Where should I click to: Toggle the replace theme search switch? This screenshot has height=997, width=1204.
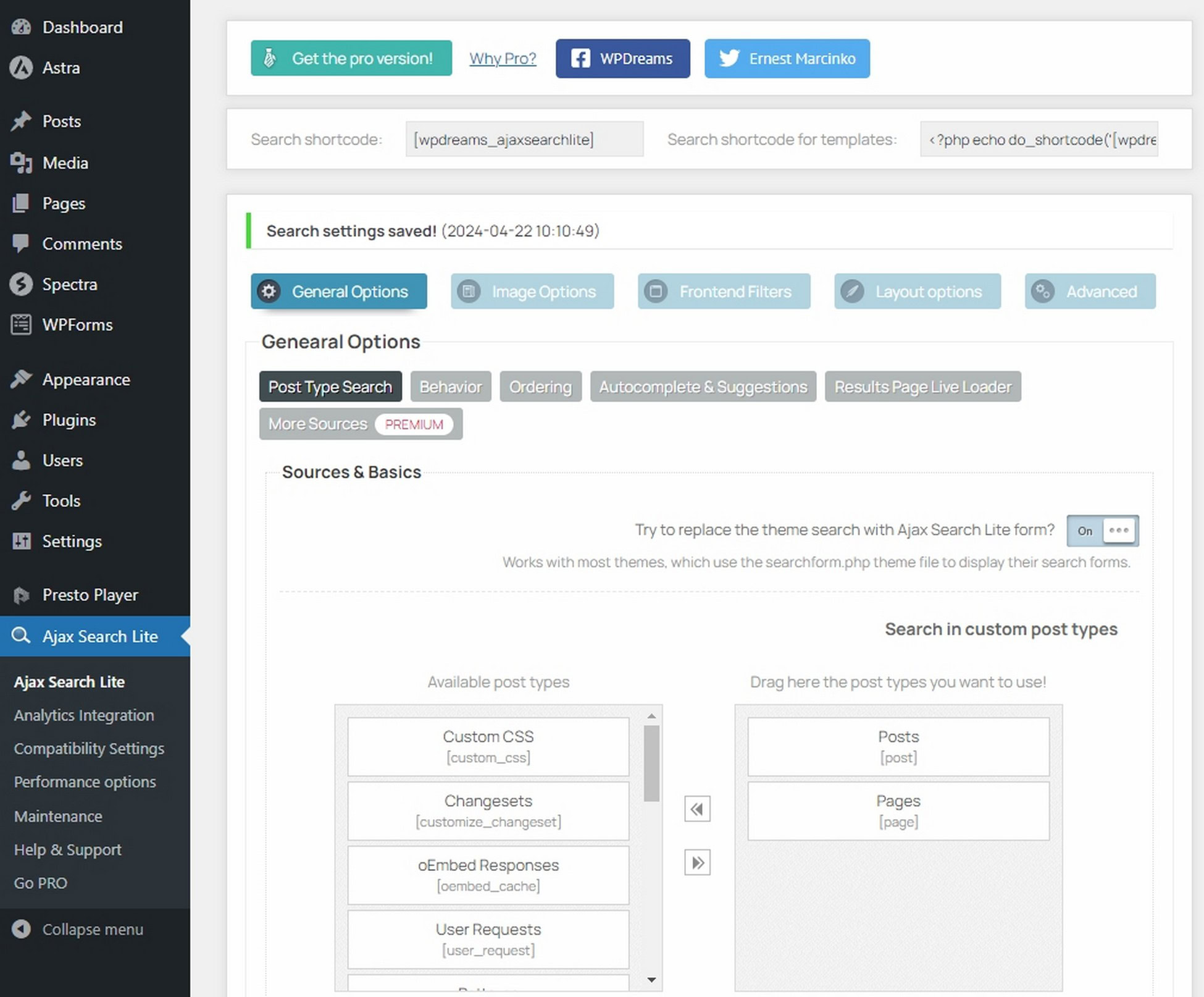(x=1103, y=531)
